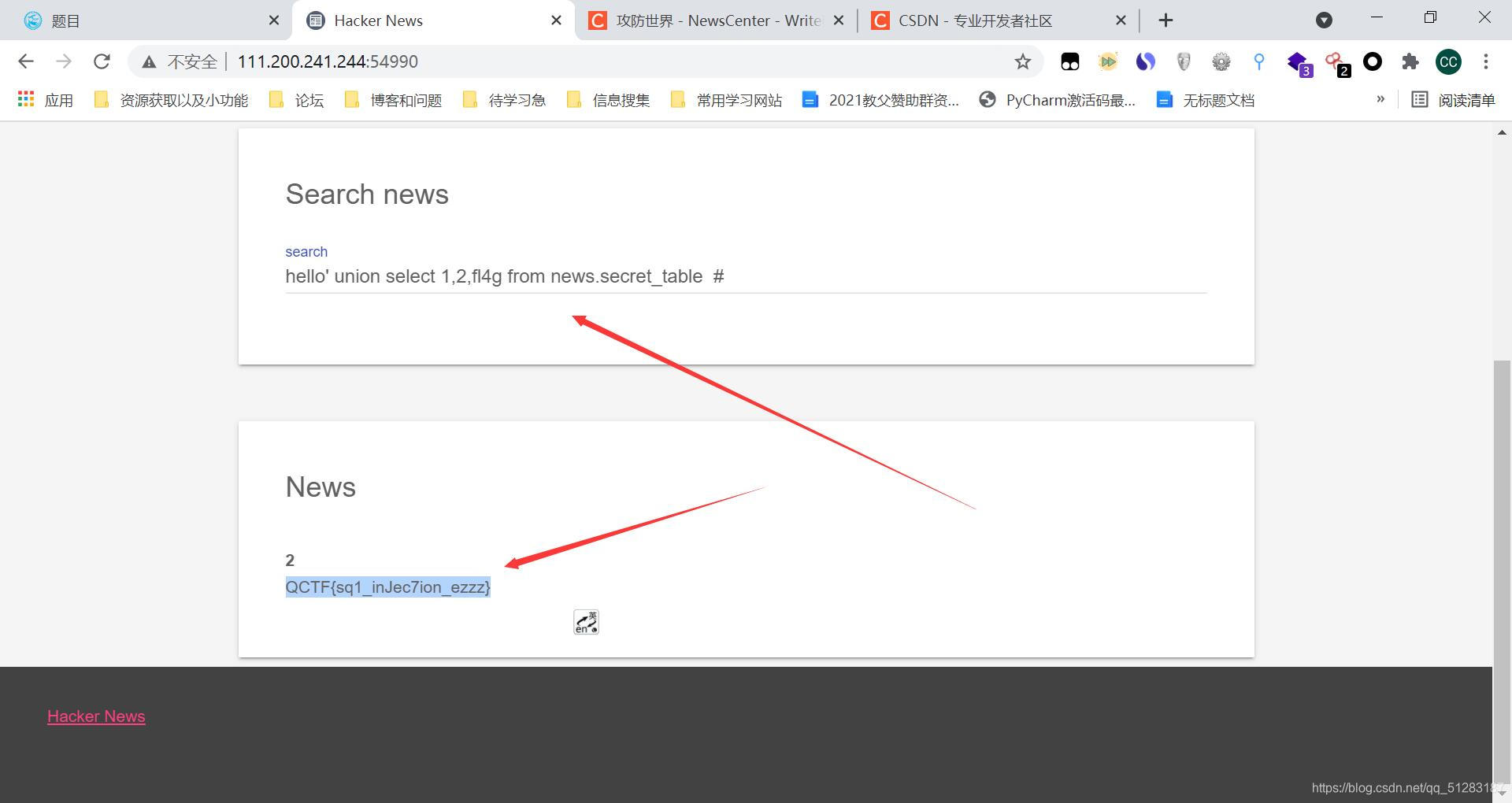1512x803 pixels.
Task: Close the 题目 tab
Action: click(273, 20)
